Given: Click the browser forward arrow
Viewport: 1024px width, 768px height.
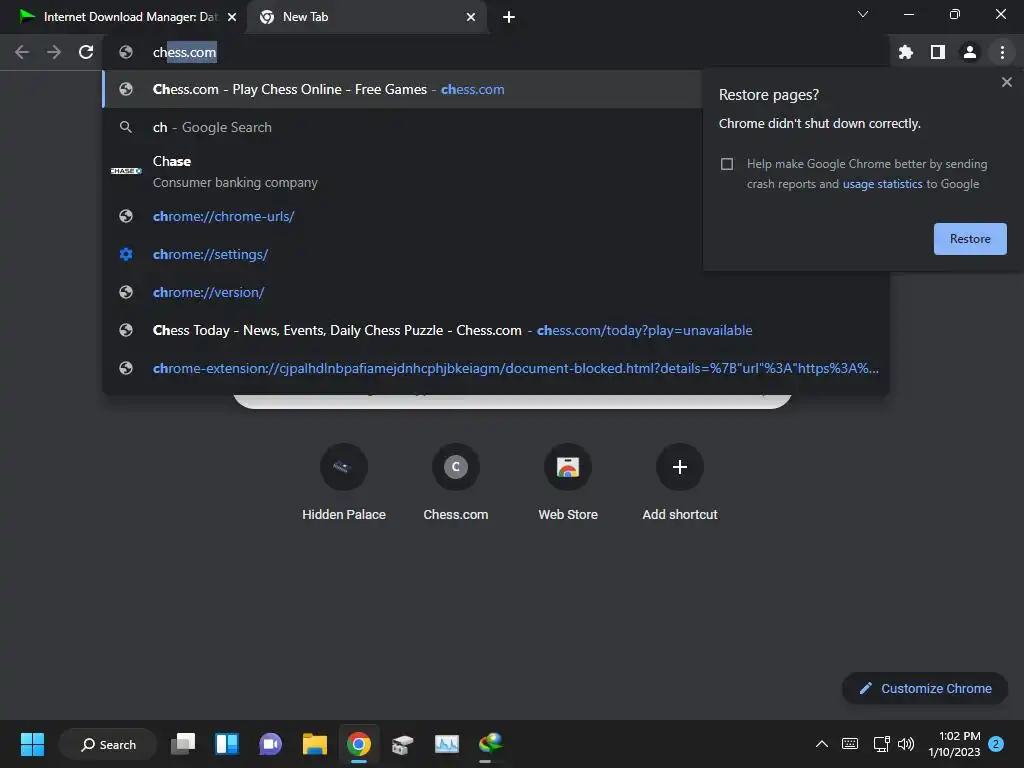Looking at the screenshot, I should [54, 52].
